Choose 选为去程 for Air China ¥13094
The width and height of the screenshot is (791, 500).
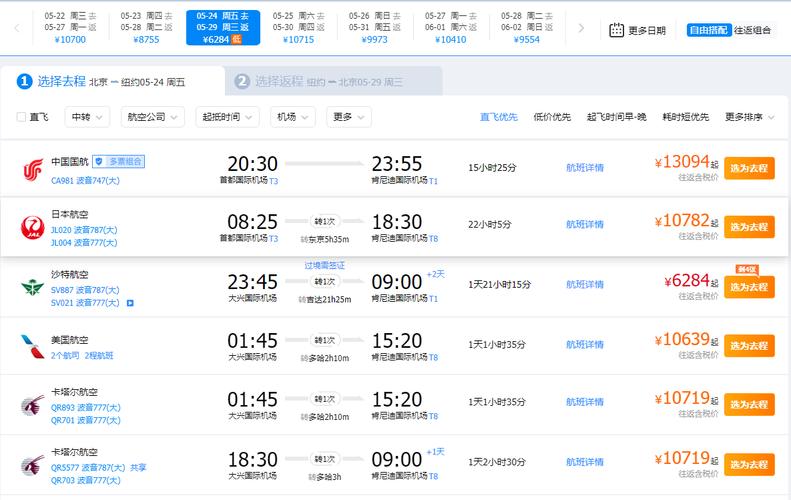(x=749, y=168)
